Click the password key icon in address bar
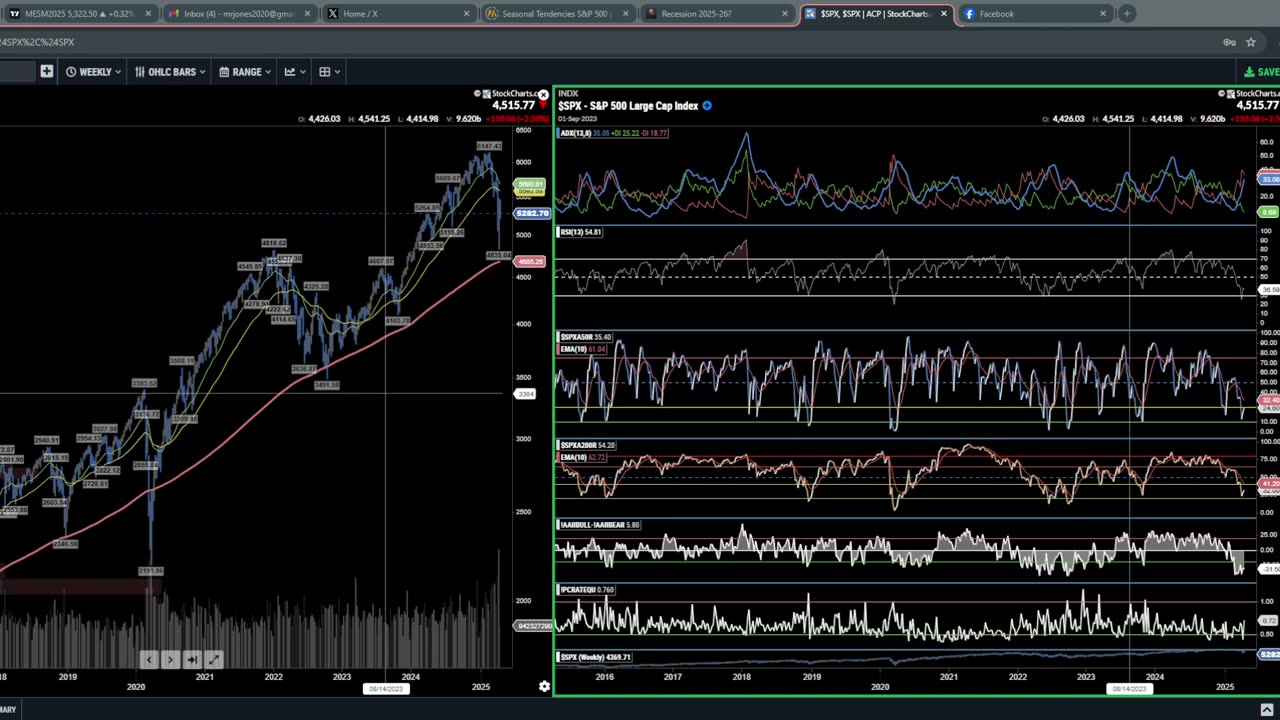The width and height of the screenshot is (1280, 720). pyautogui.click(x=1229, y=42)
